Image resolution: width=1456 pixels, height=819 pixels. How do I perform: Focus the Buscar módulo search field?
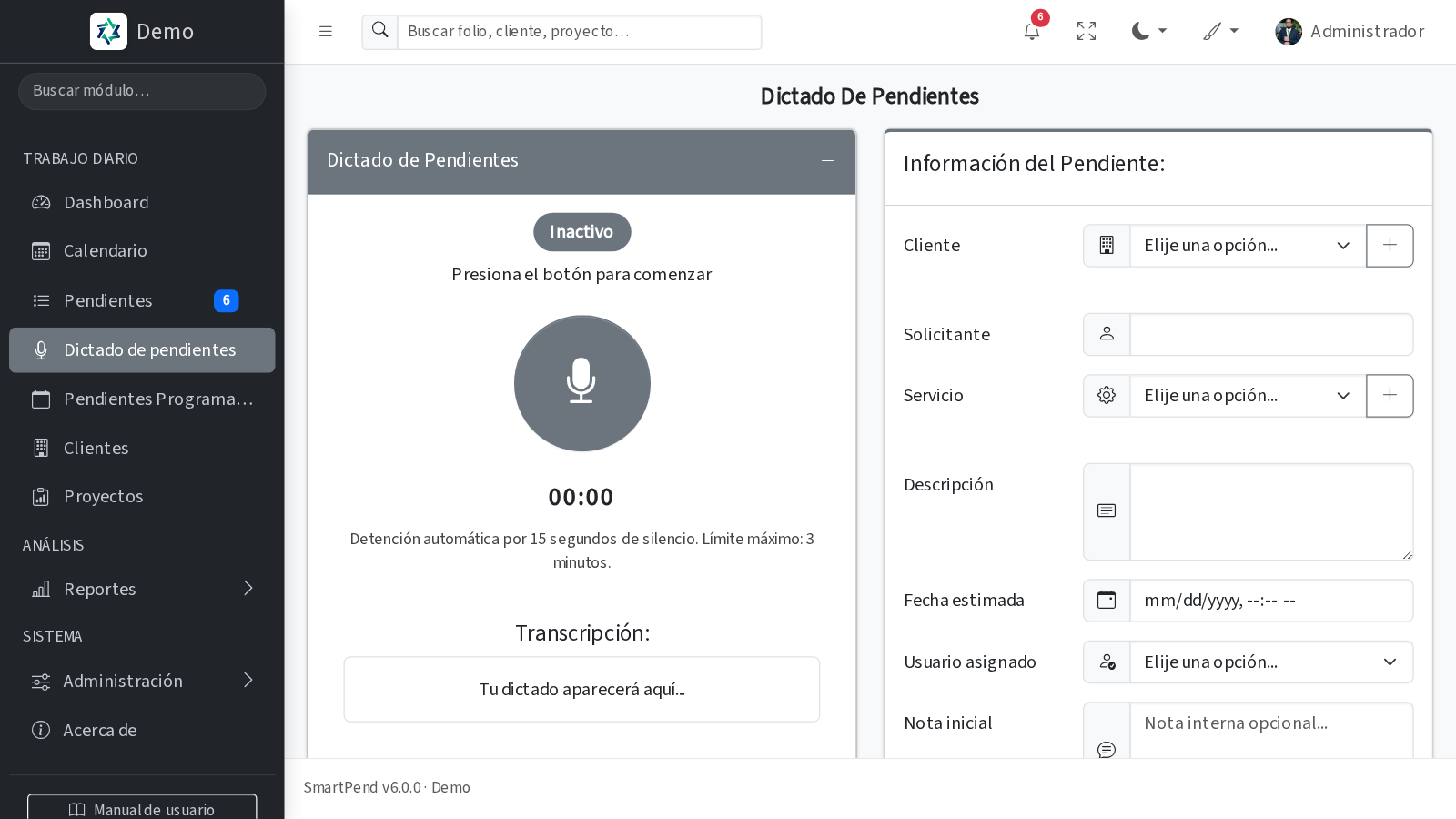[x=142, y=91]
